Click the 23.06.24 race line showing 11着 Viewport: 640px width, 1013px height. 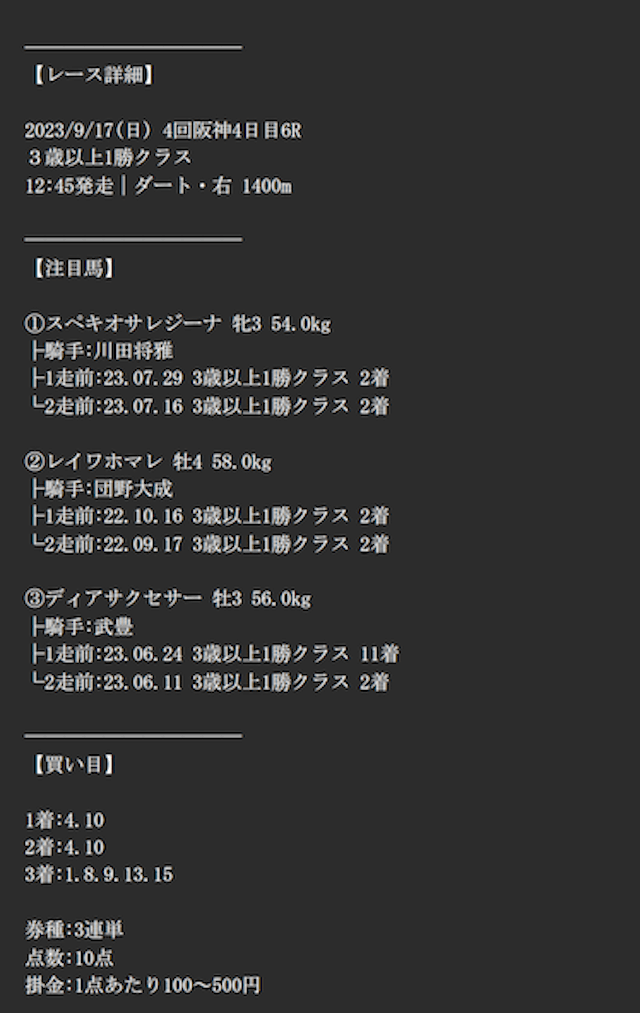click(x=214, y=654)
